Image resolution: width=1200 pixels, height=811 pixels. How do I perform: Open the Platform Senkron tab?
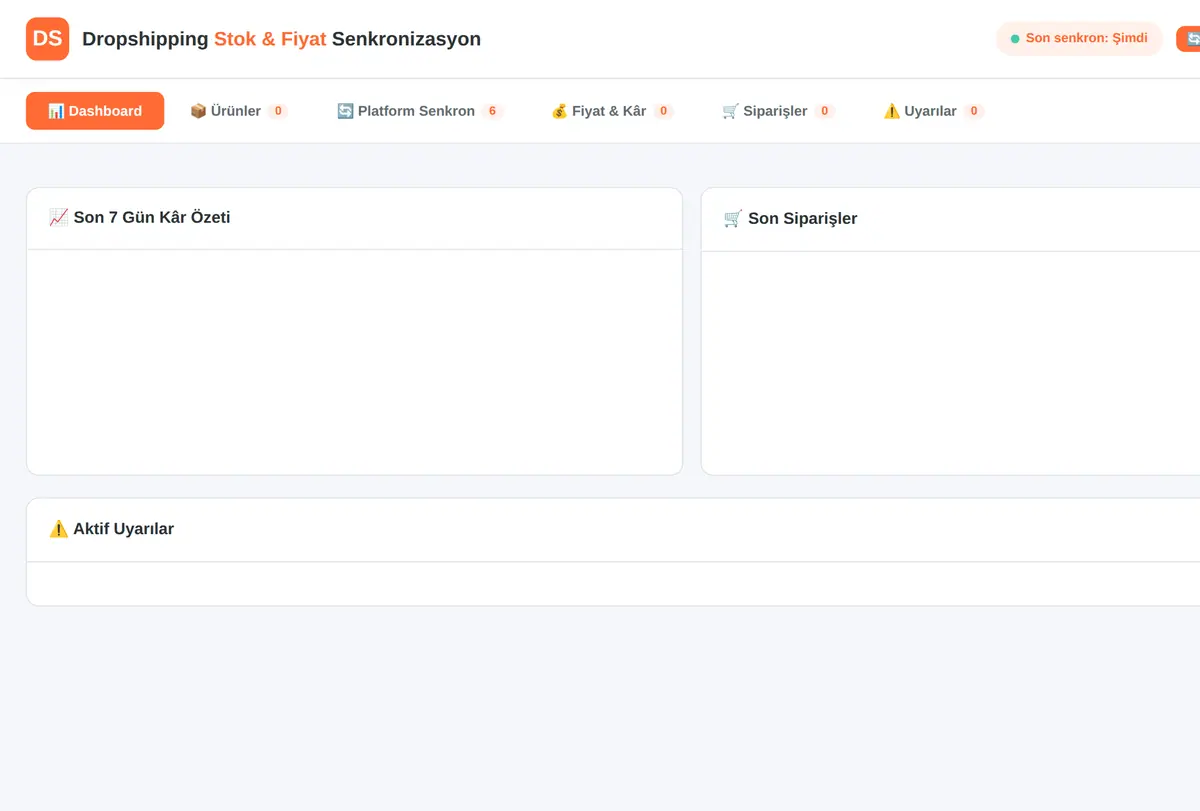(x=420, y=111)
